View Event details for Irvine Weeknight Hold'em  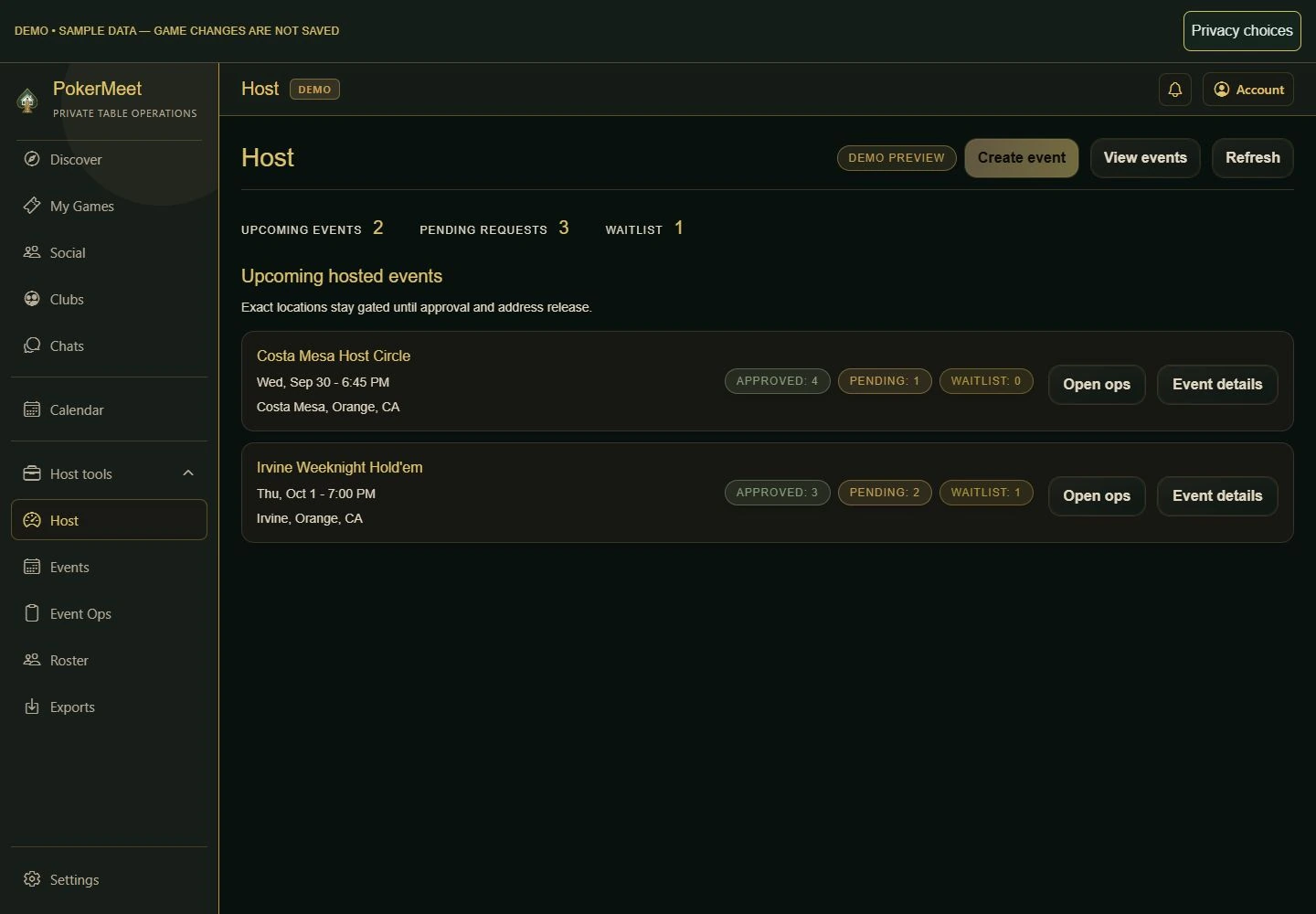click(1217, 496)
